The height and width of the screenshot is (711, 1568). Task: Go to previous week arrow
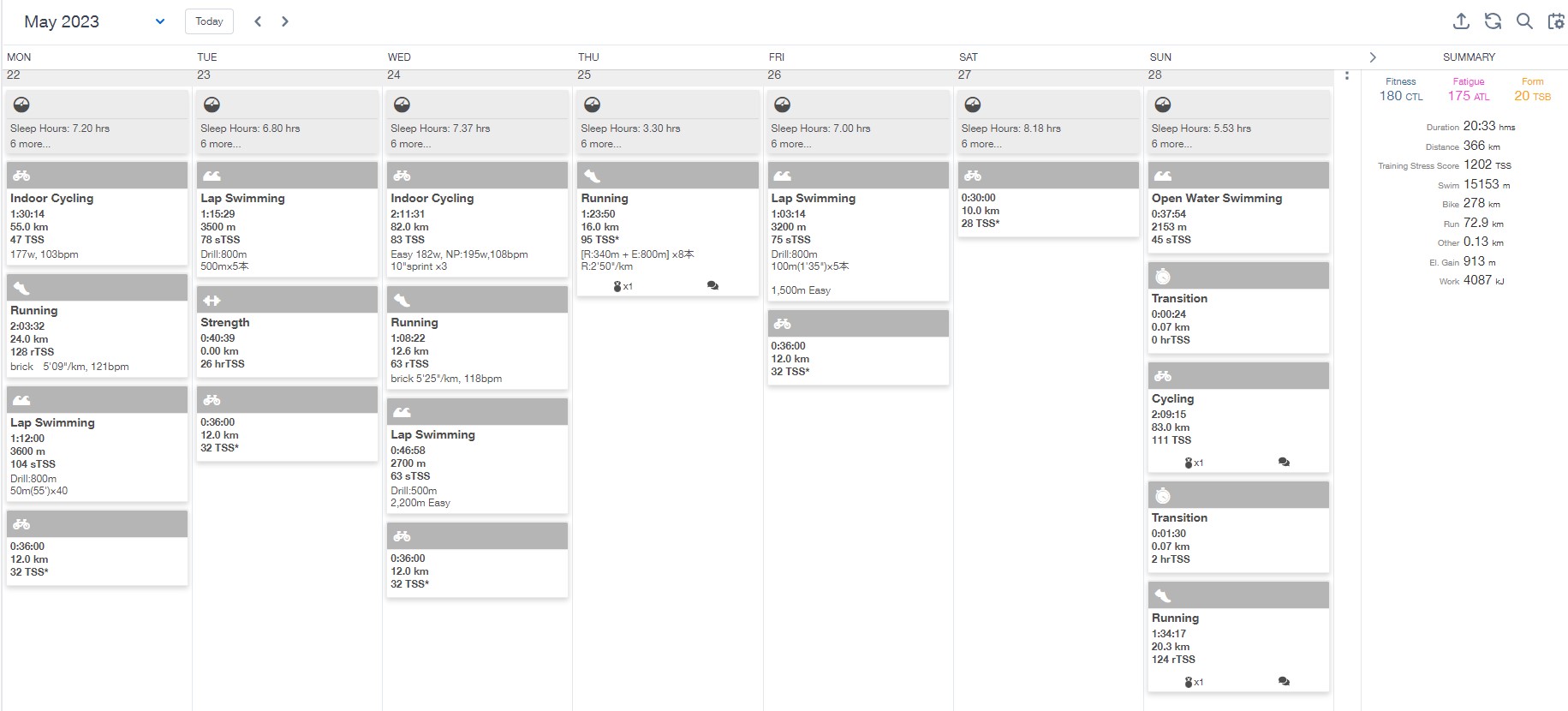258,21
